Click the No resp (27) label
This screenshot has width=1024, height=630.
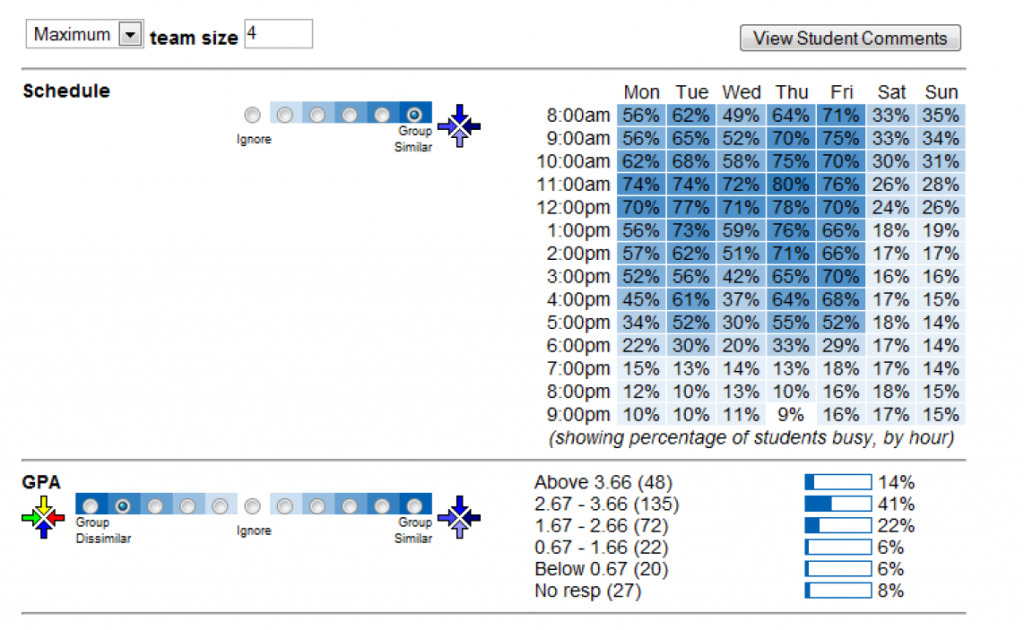pos(588,591)
